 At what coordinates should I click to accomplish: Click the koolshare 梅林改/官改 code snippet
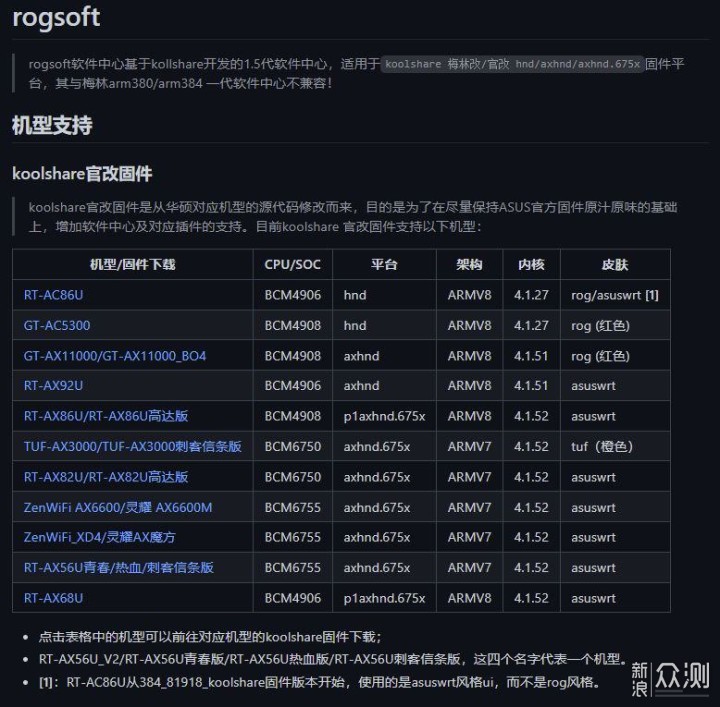(x=512, y=64)
